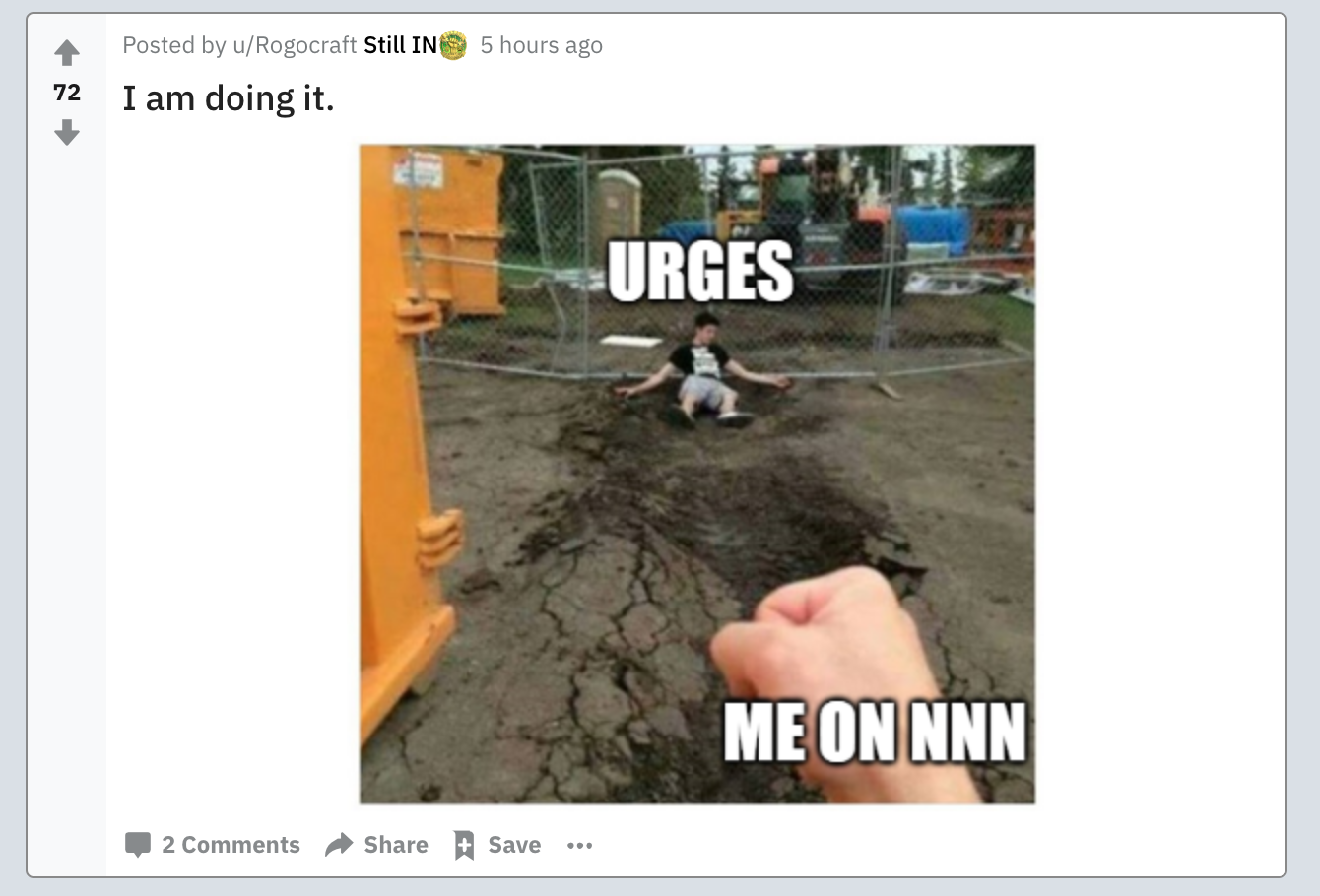
Task: Click the Share arrow icon
Action: (x=339, y=845)
